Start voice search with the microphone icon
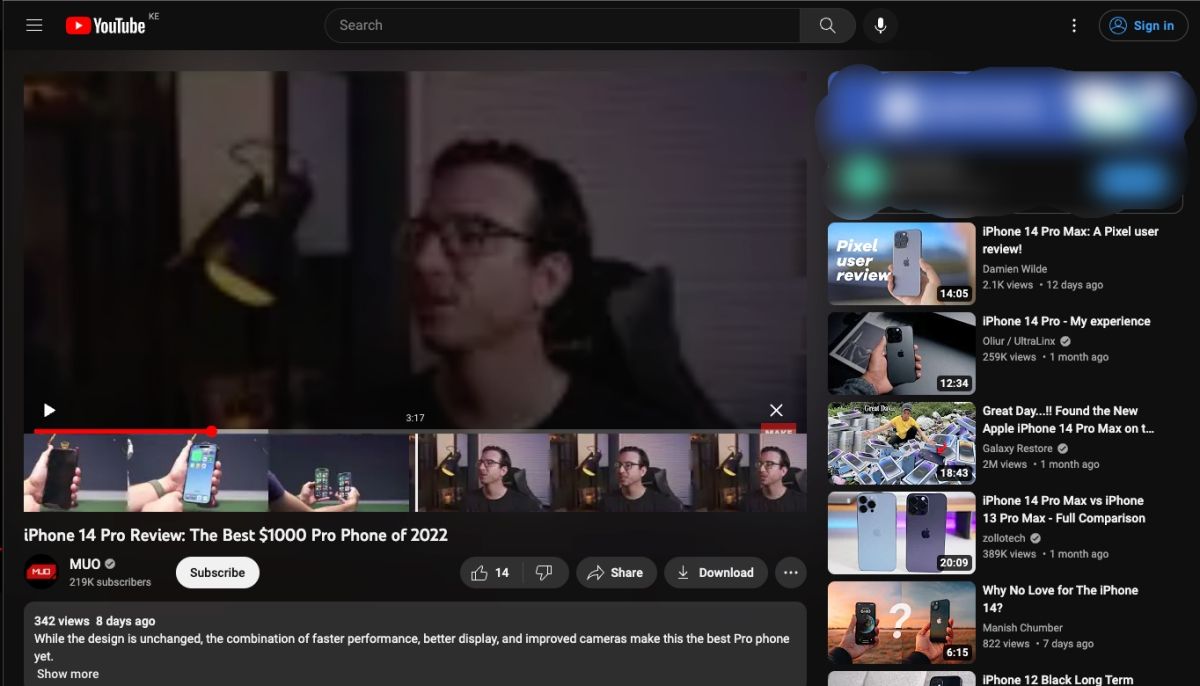Image resolution: width=1200 pixels, height=686 pixels. click(880, 25)
